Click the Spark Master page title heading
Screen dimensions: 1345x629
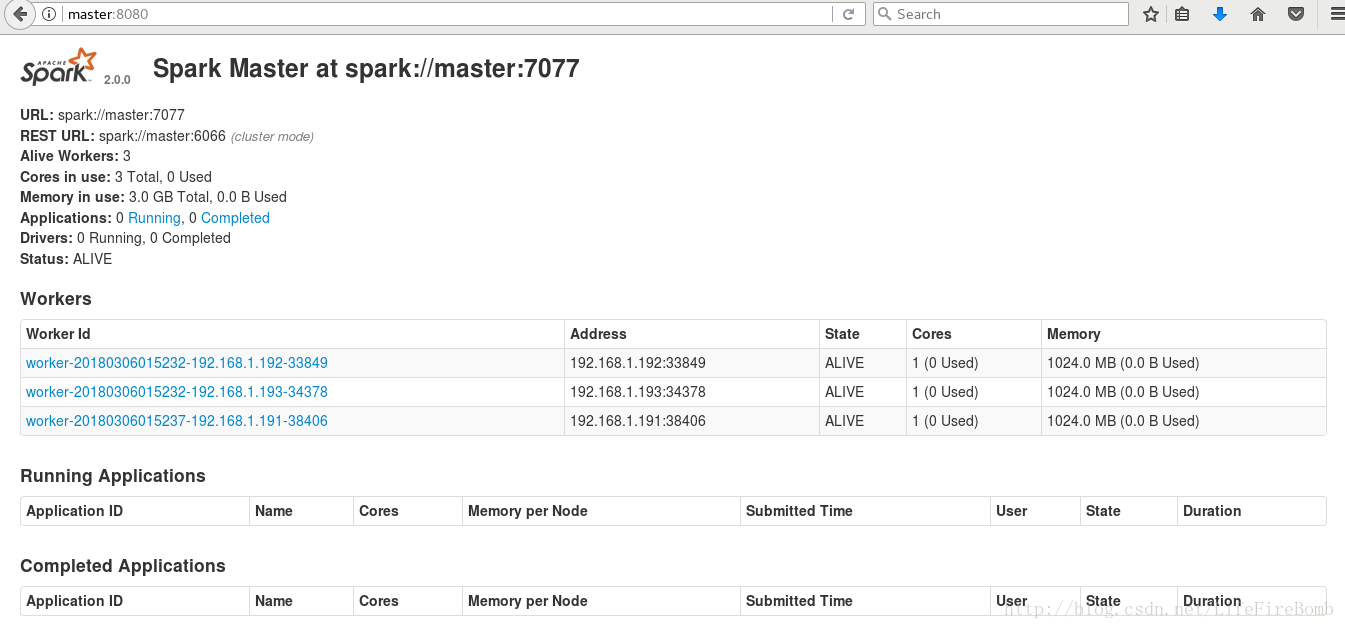[366, 68]
